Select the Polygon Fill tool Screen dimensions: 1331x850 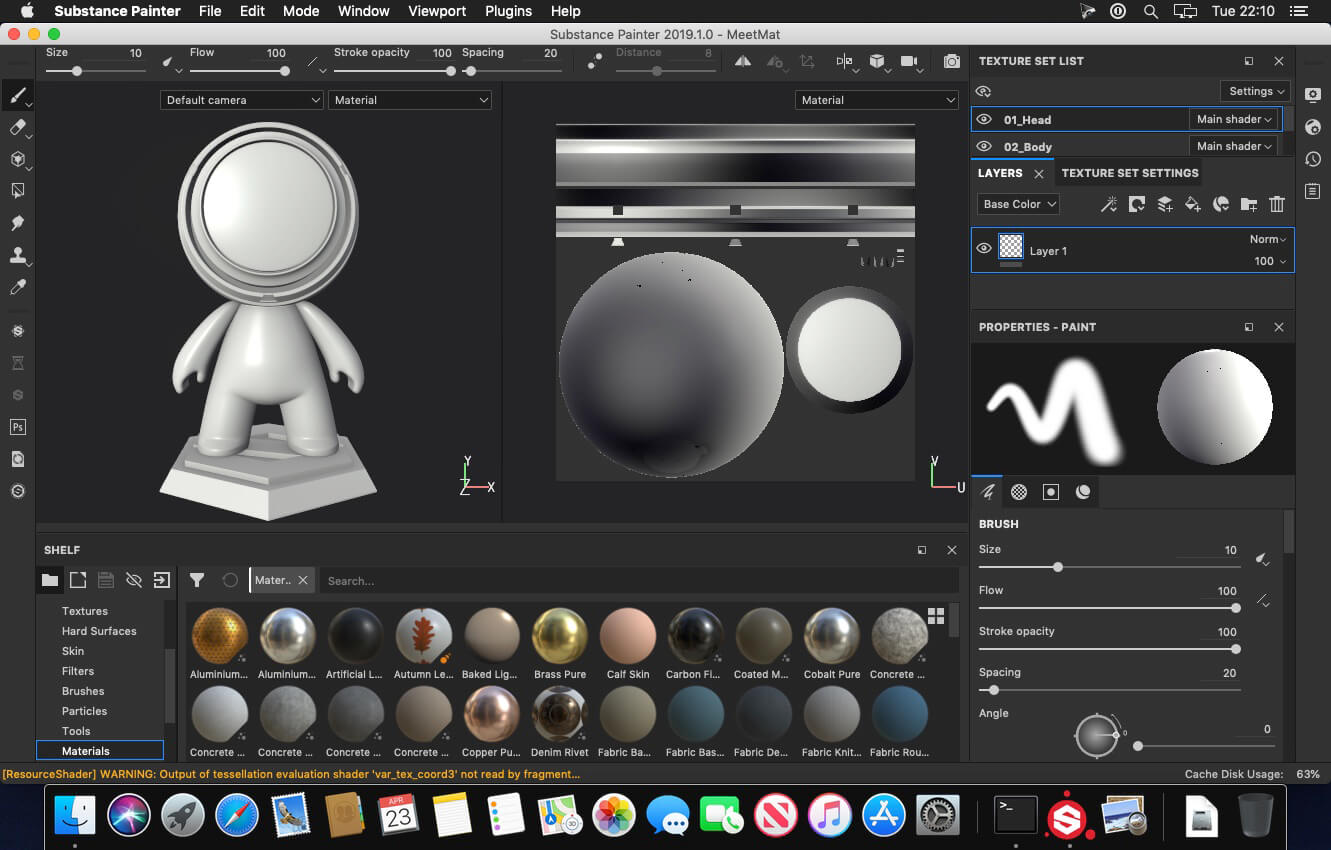click(x=17, y=190)
